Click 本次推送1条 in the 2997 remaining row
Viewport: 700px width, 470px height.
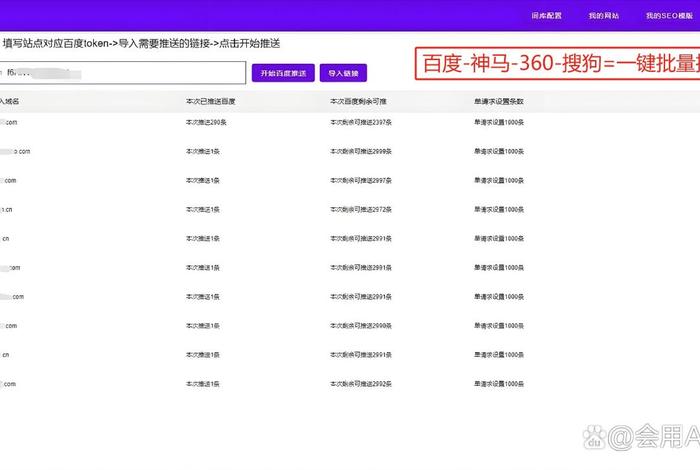pos(203,180)
